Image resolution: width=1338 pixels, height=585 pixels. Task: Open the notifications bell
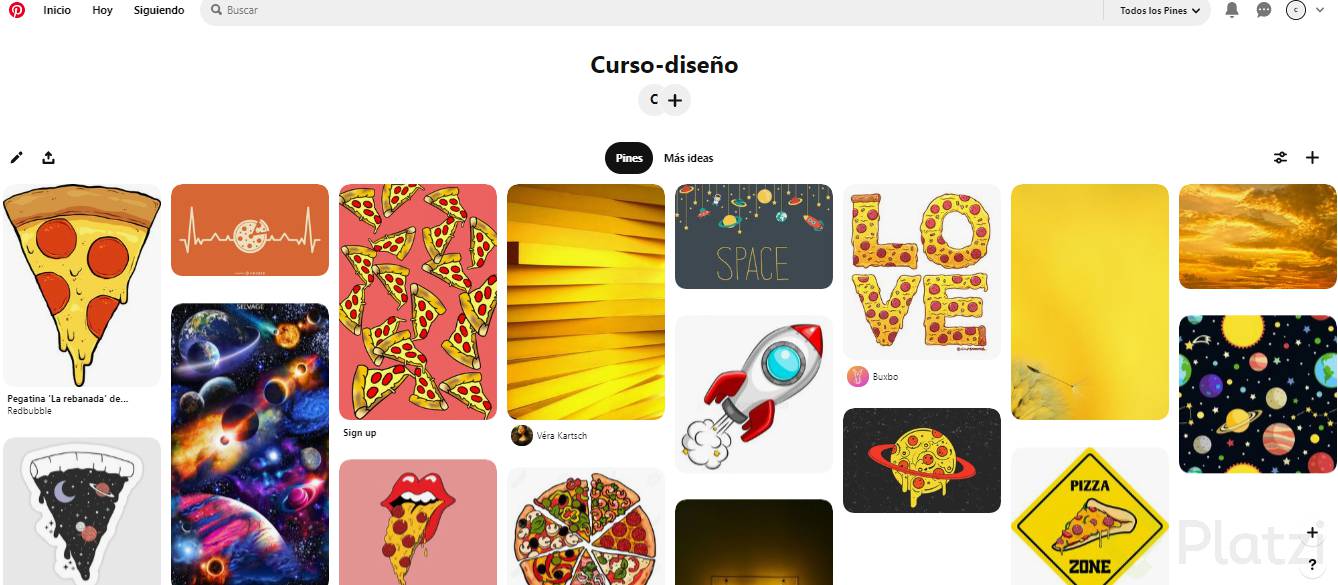click(1232, 10)
